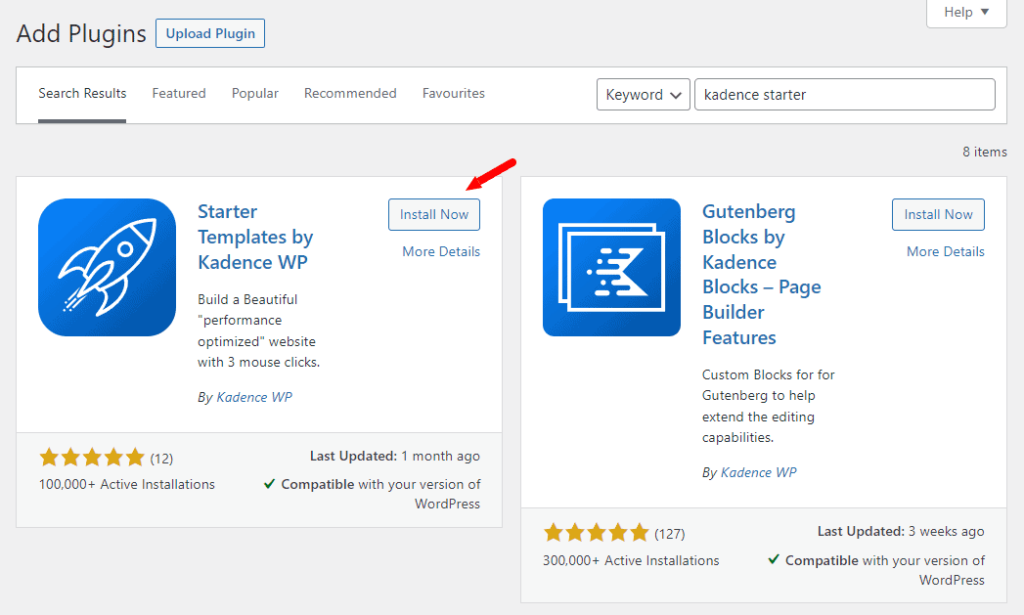
Task: Click the plugin search field
Action: 844,95
